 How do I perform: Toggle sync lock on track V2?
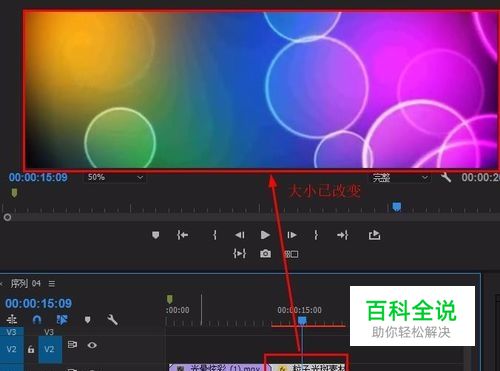coord(72,345)
